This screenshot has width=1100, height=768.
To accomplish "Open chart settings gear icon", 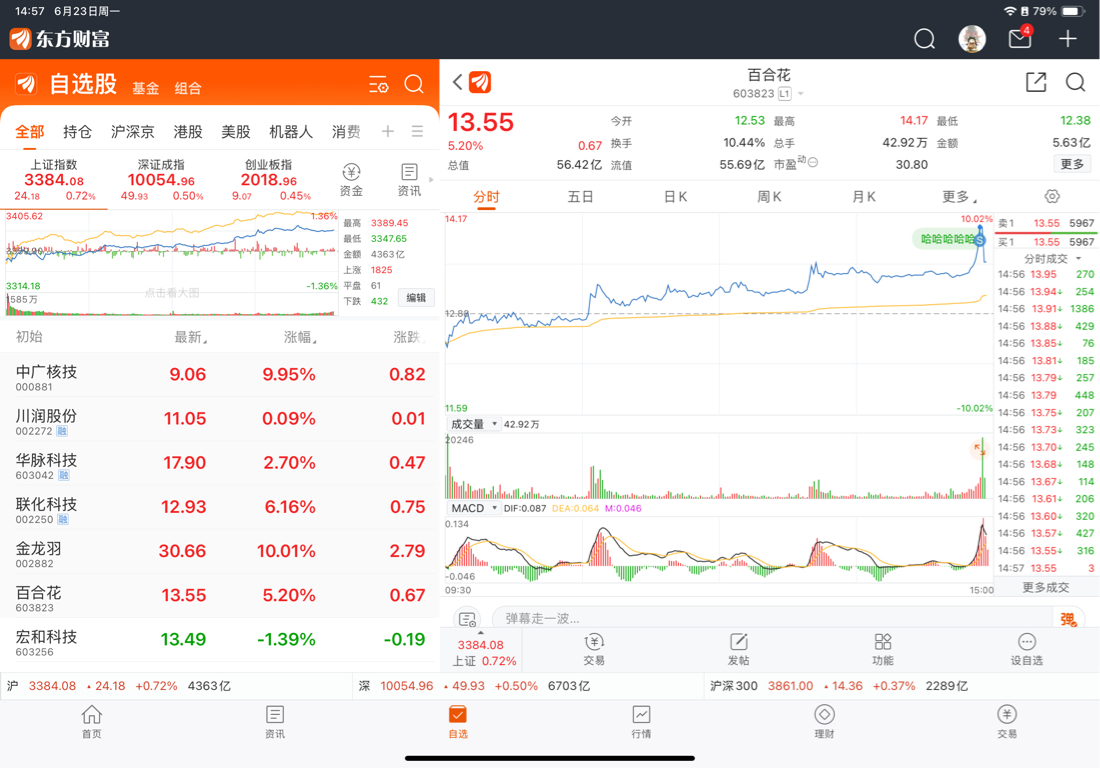I will 1052,196.
